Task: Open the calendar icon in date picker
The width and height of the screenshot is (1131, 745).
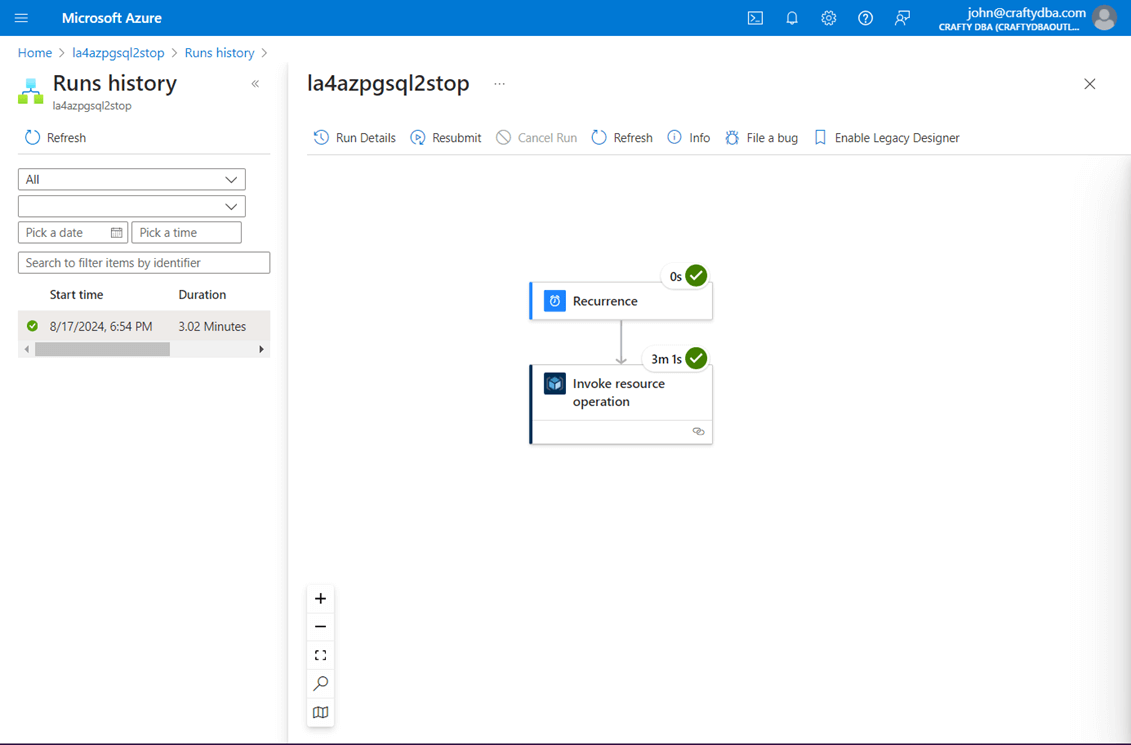Action: click(116, 232)
